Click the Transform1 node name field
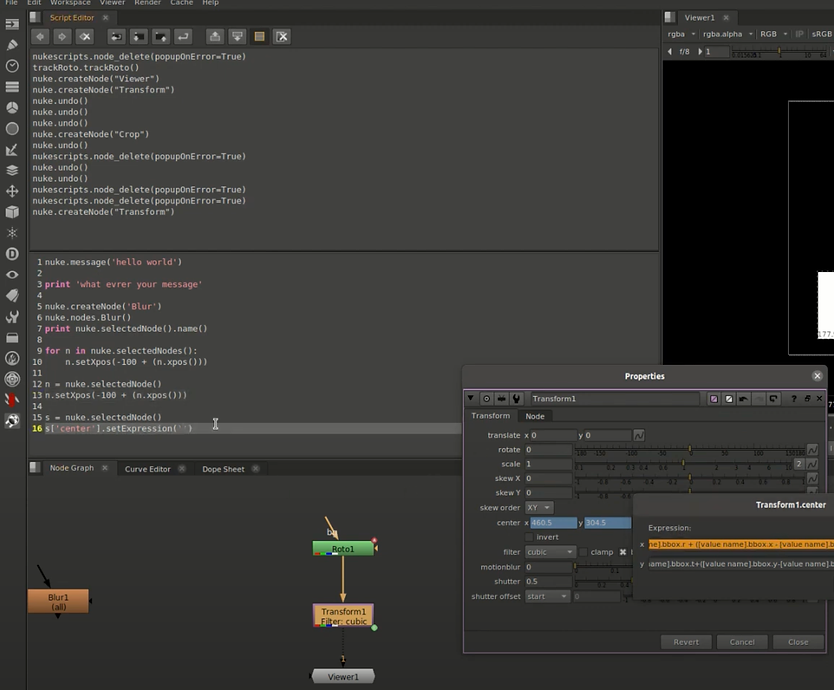 pos(614,398)
